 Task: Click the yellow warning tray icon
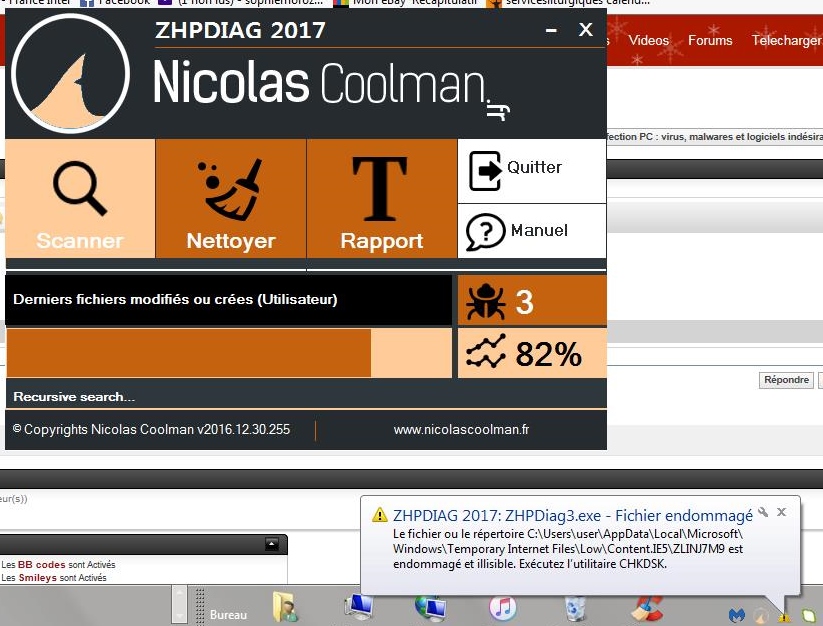[x=784, y=617]
